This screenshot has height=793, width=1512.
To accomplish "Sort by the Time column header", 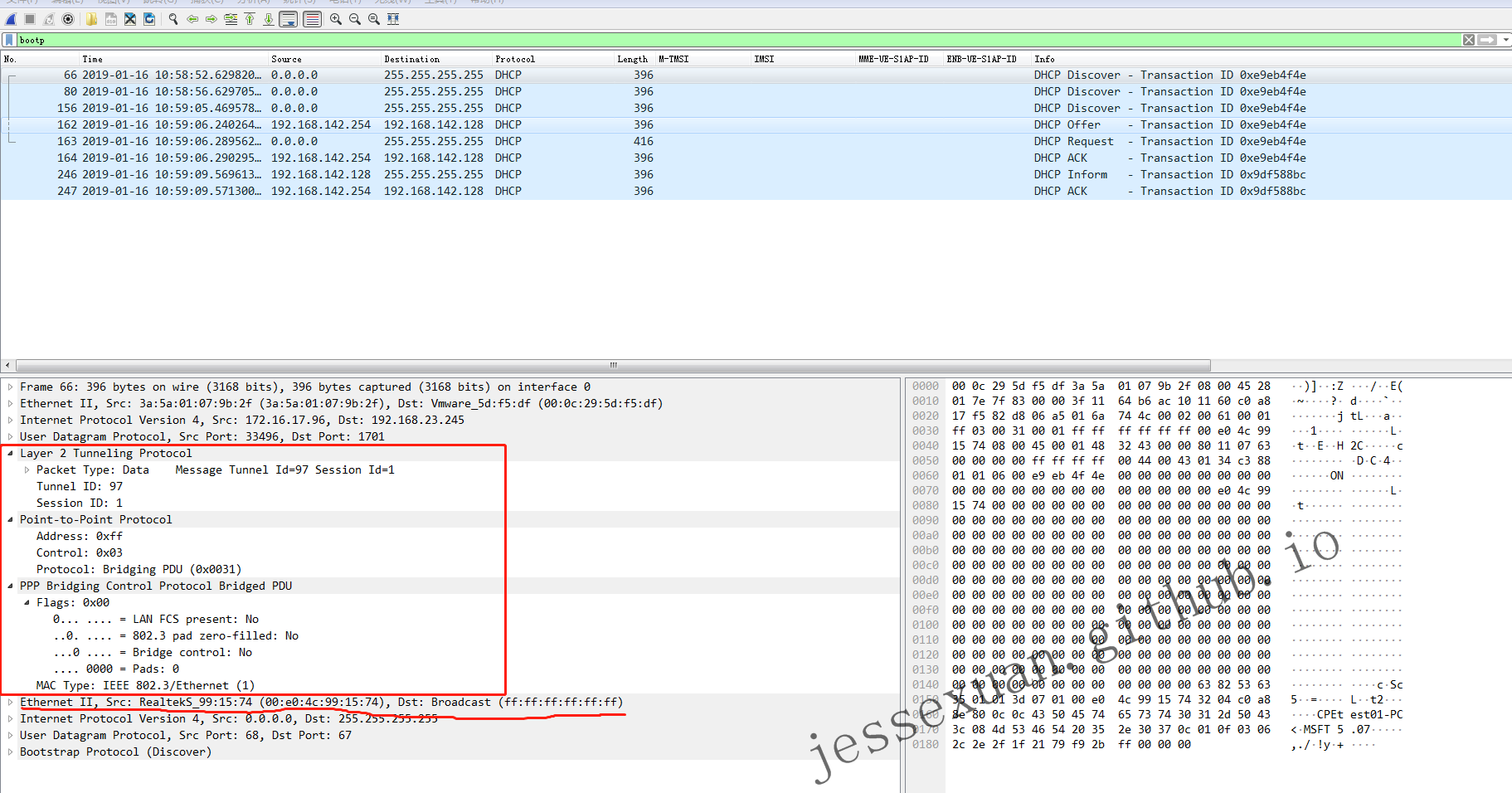I will pos(173,59).
